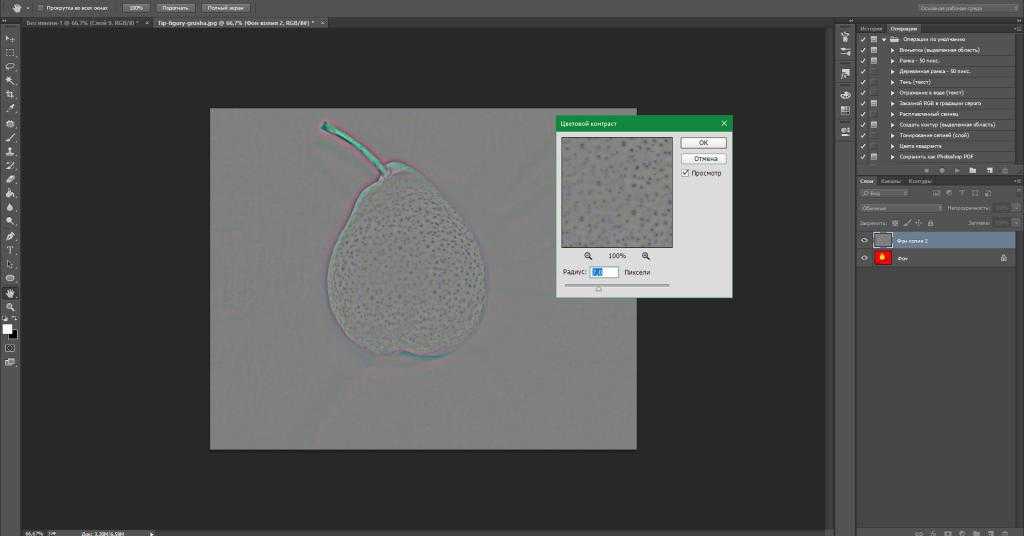Select the Eyedropper tool

coord(10,108)
